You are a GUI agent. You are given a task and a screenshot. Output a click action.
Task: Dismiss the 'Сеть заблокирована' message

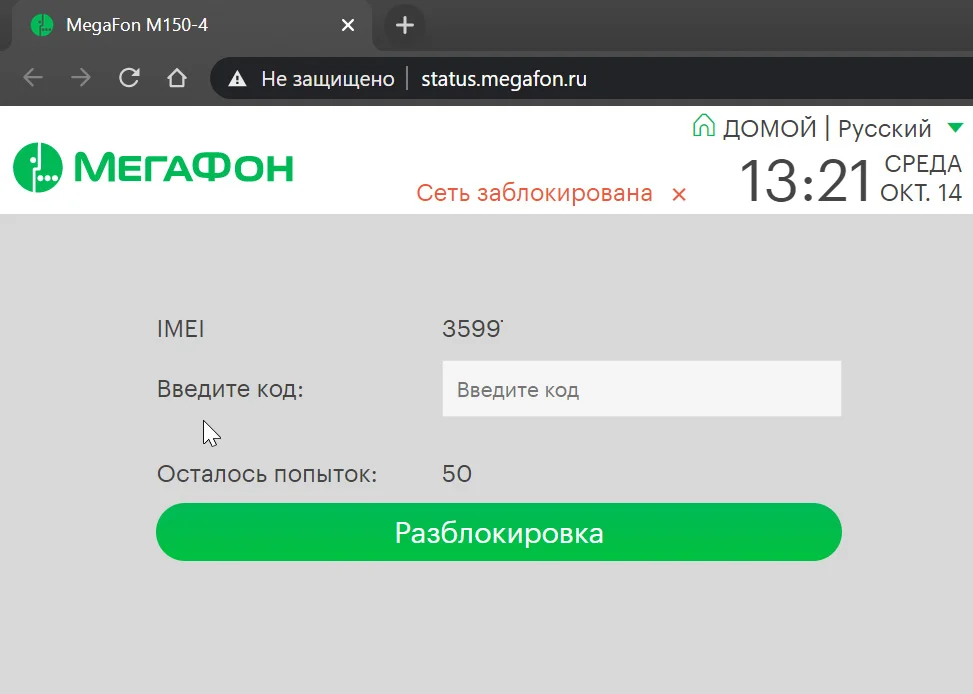pyautogui.click(x=679, y=195)
